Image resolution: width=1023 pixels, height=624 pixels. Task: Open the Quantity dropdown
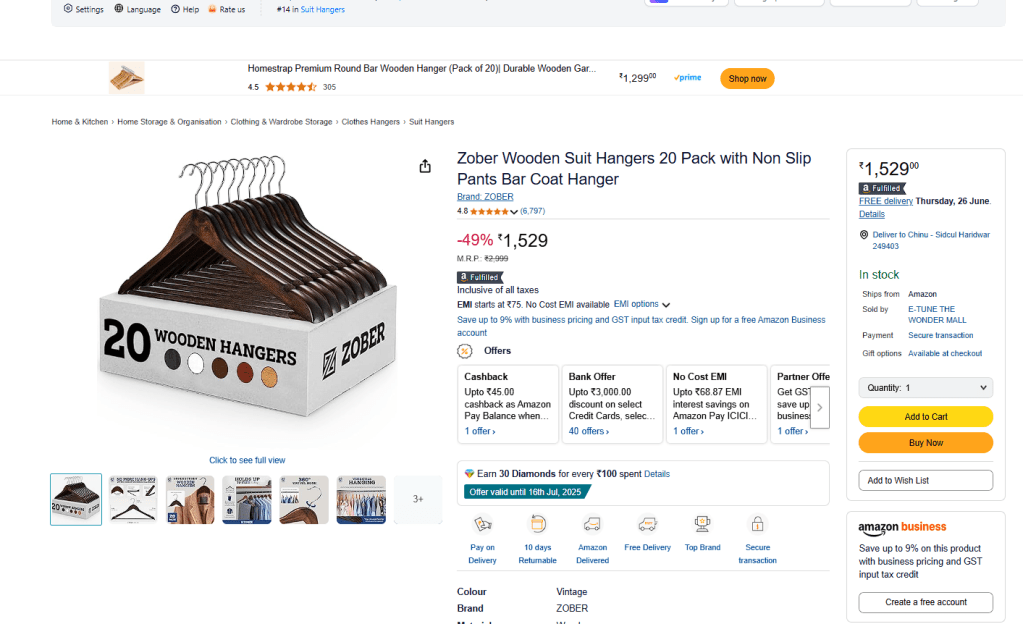coord(925,388)
